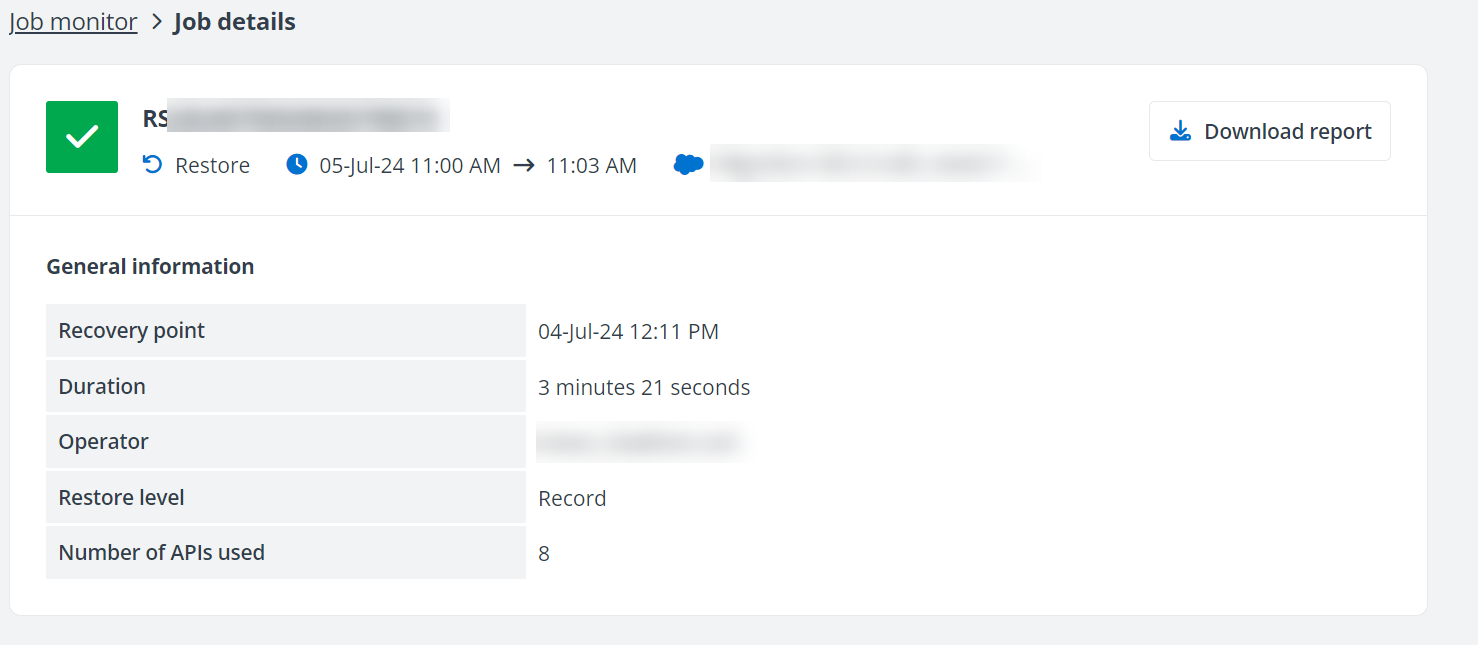Viewport: 1478px width, 645px height.
Task: Click the download icon inside Download report
Action: 1181,130
